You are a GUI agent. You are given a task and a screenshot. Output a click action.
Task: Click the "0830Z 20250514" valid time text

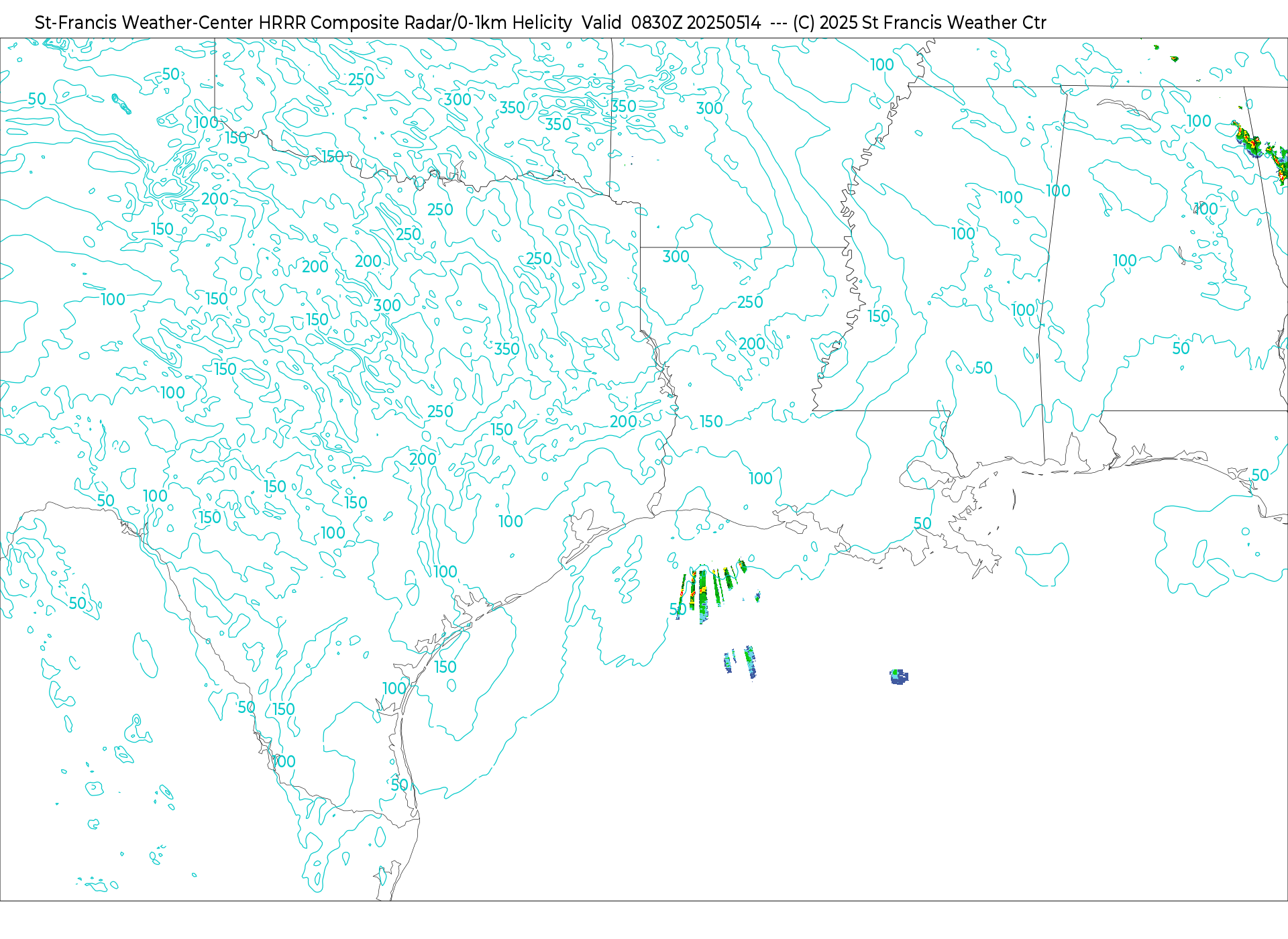(696, 23)
